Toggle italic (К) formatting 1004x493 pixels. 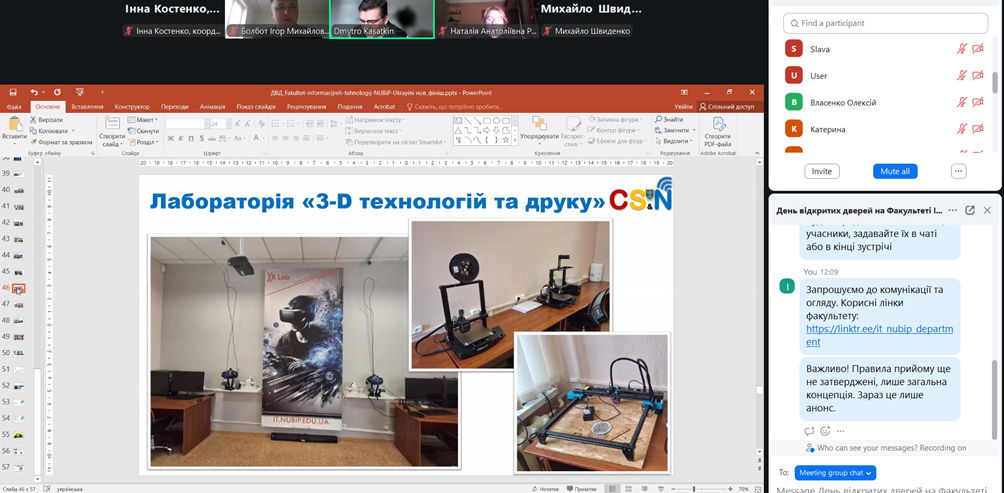click(182, 138)
